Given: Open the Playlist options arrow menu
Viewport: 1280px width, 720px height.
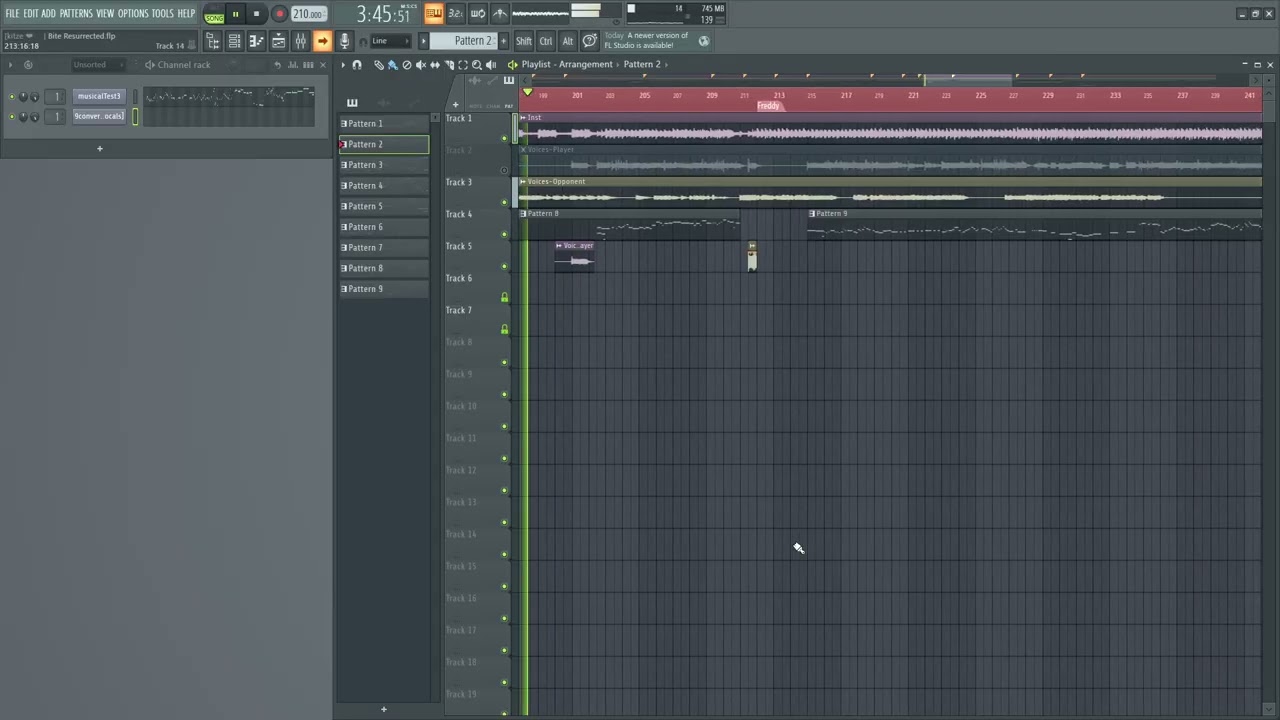Looking at the screenshot, I should 343,65.
